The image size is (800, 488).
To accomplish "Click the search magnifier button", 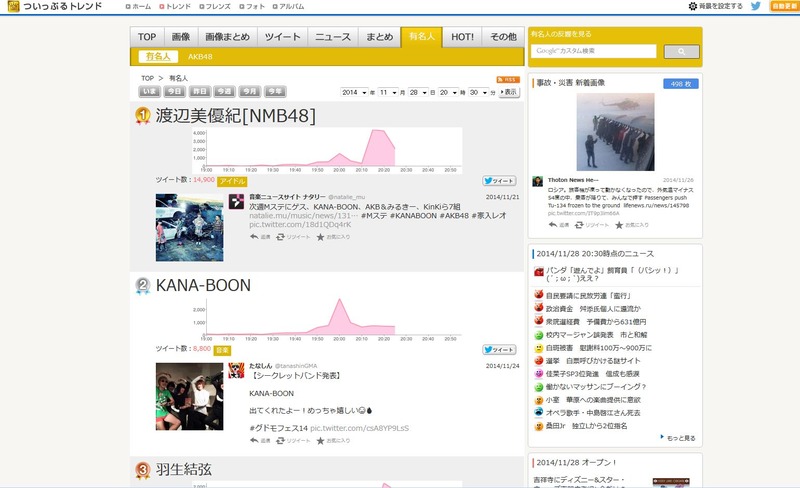I will point(681,52).
